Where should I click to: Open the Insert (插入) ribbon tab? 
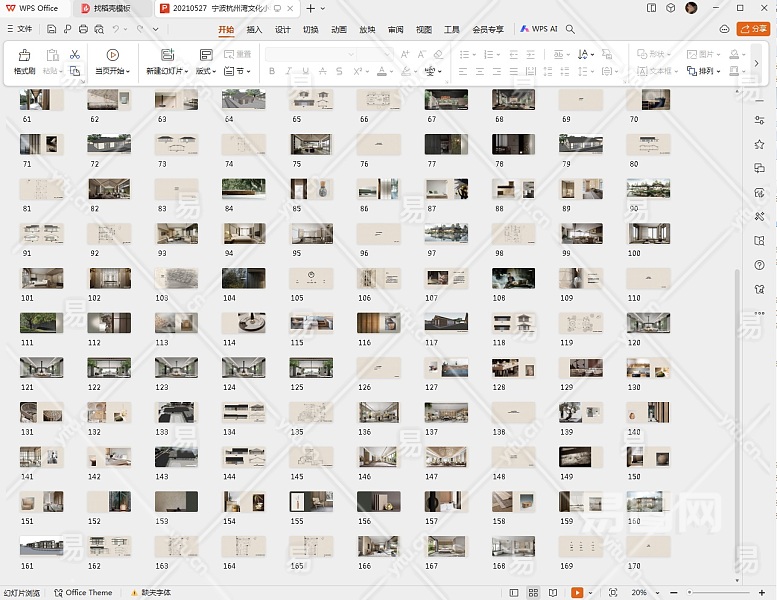tap(254, 30)
